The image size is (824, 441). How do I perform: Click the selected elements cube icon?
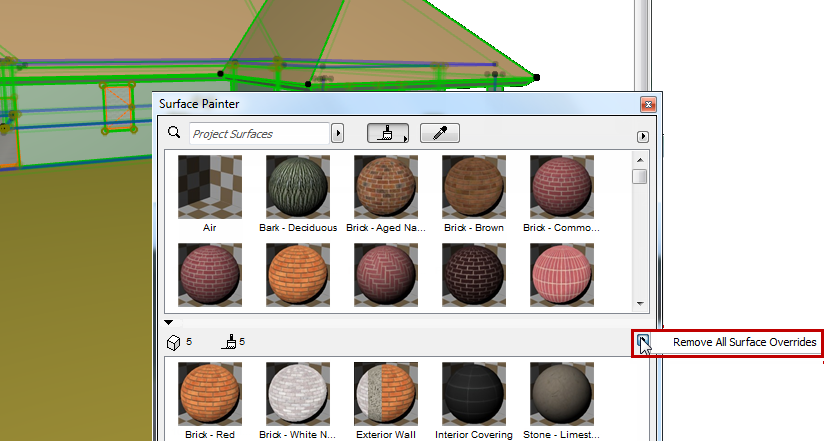[x=173, y=343]
